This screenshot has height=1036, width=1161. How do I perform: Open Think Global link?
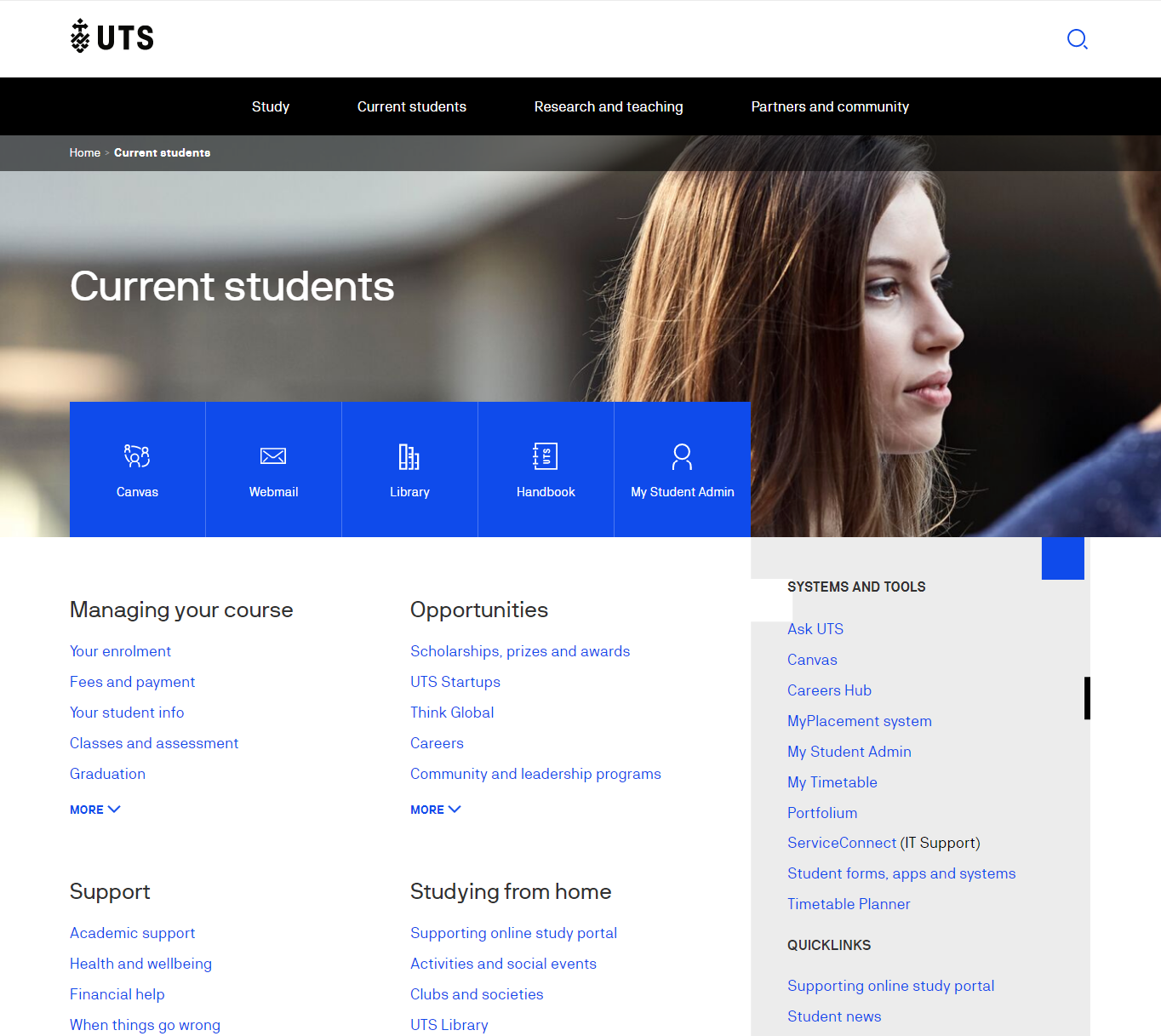point(452,713)
